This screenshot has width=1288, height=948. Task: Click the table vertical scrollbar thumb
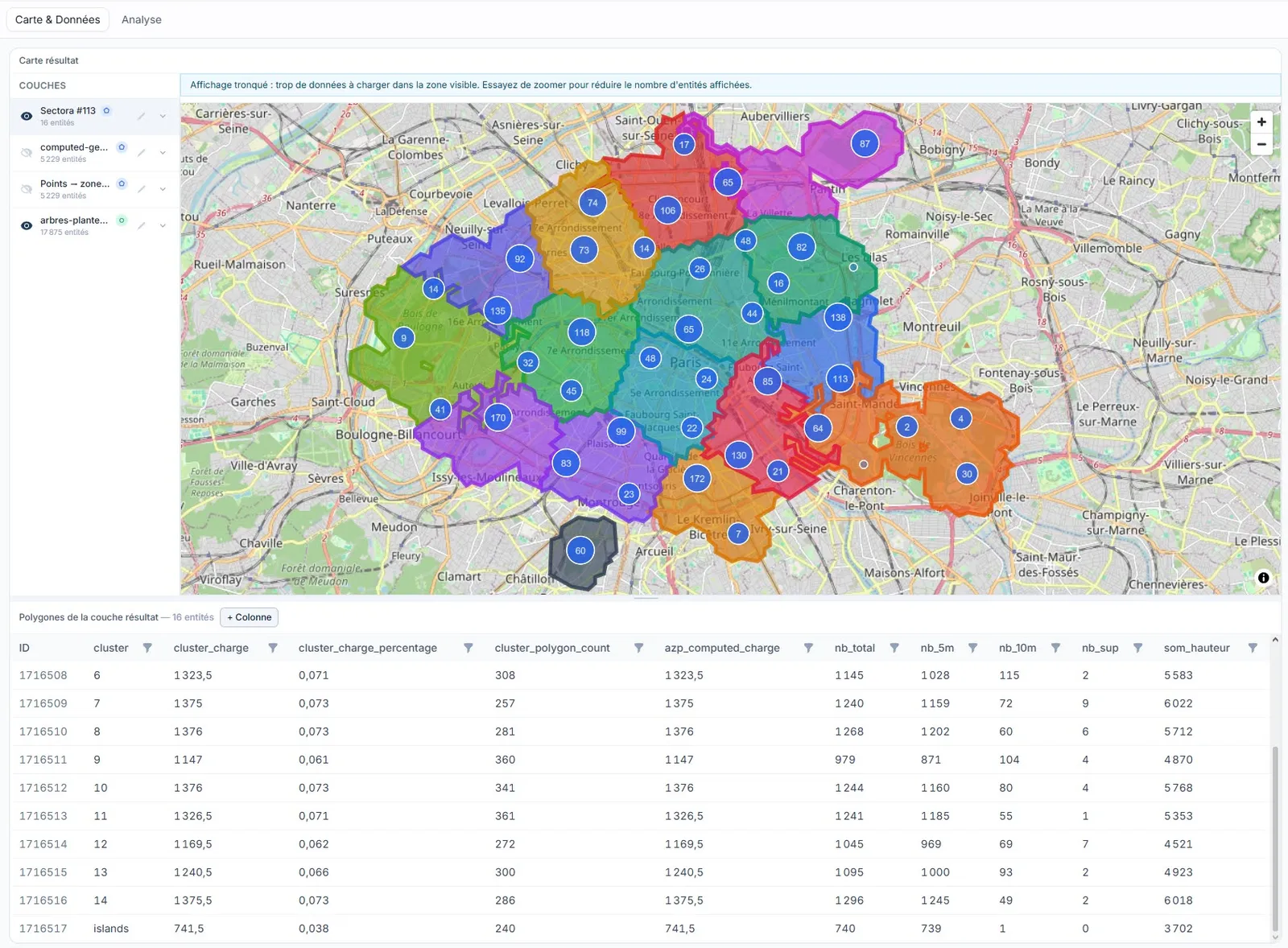coord(1274,837)
